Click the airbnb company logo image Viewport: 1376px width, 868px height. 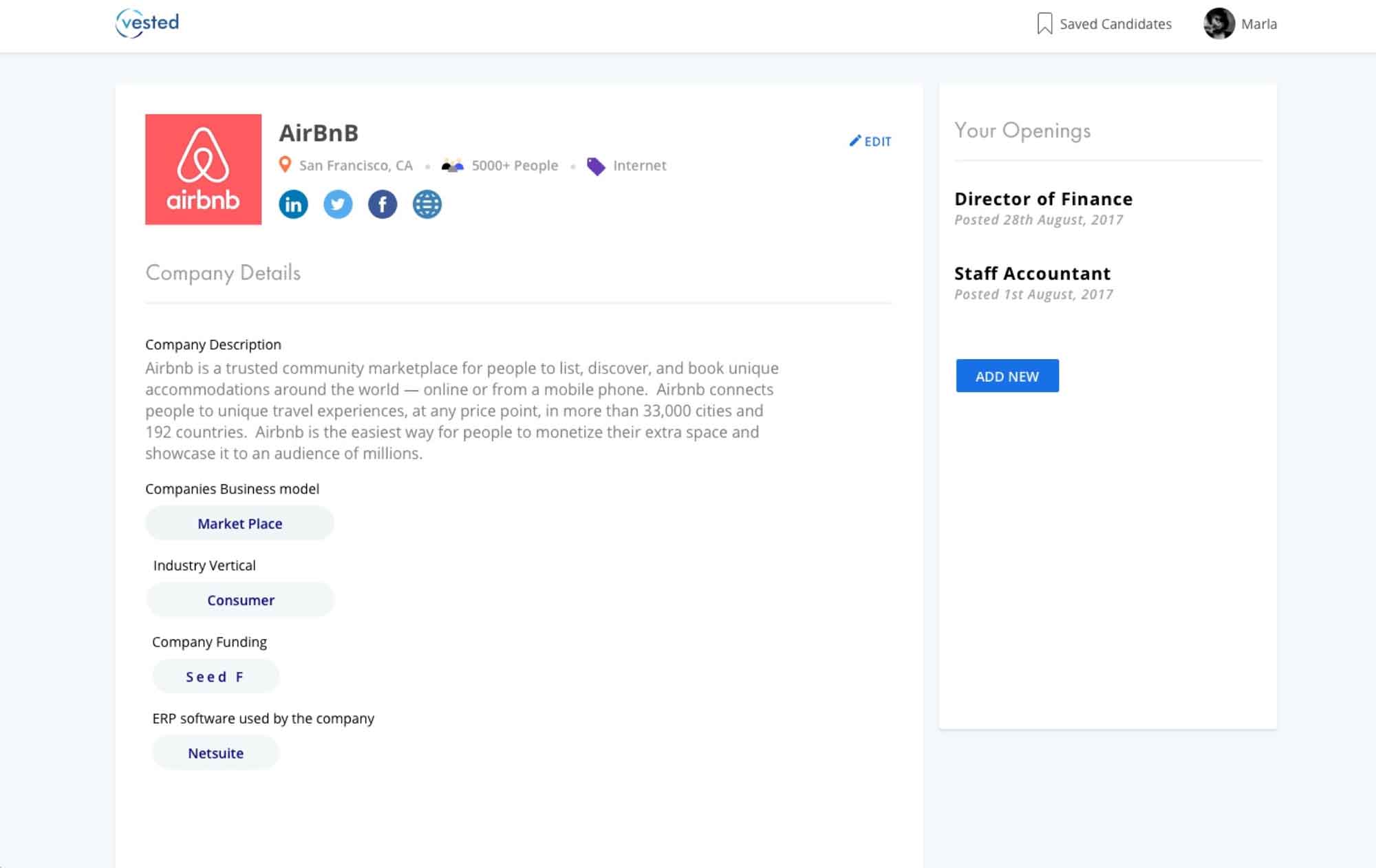(x=203, y=169)
